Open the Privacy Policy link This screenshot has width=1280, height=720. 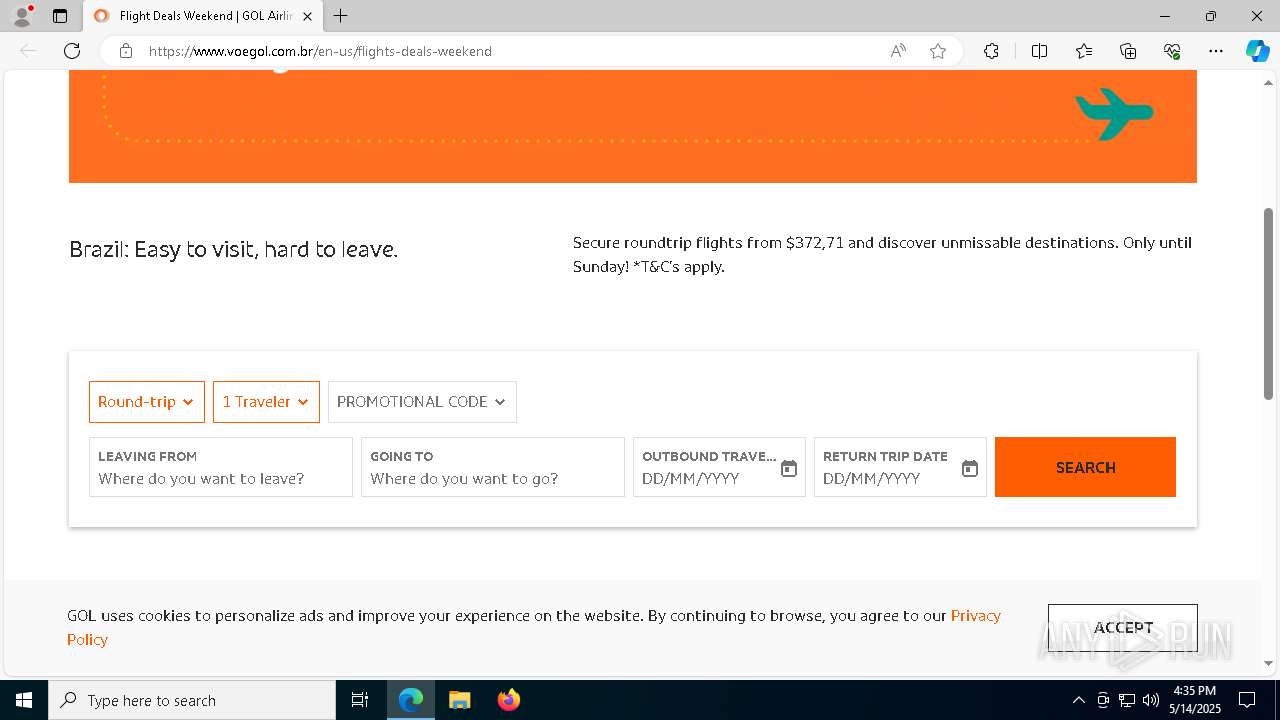click(975, 616)
